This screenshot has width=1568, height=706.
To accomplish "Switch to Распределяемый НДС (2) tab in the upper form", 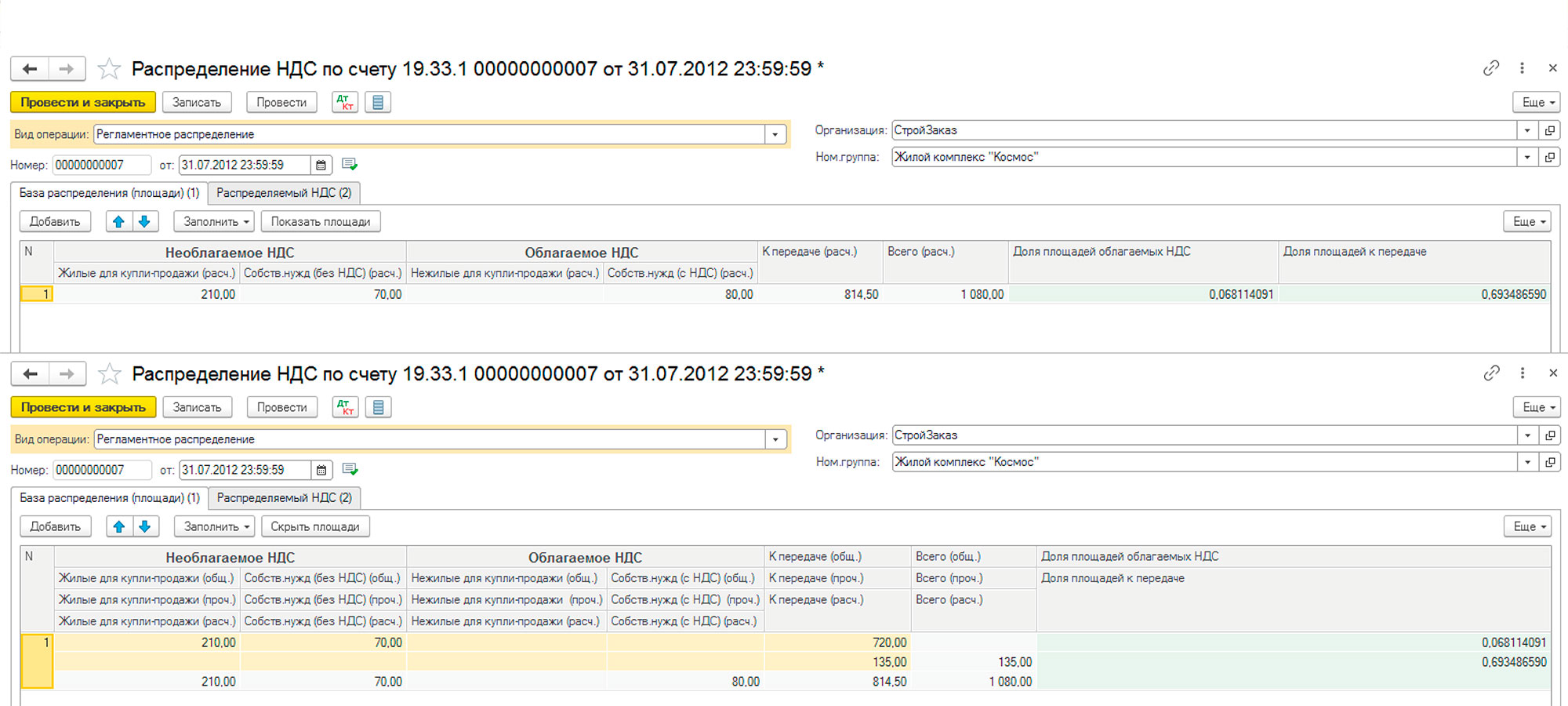I will (x=284, y=193).
